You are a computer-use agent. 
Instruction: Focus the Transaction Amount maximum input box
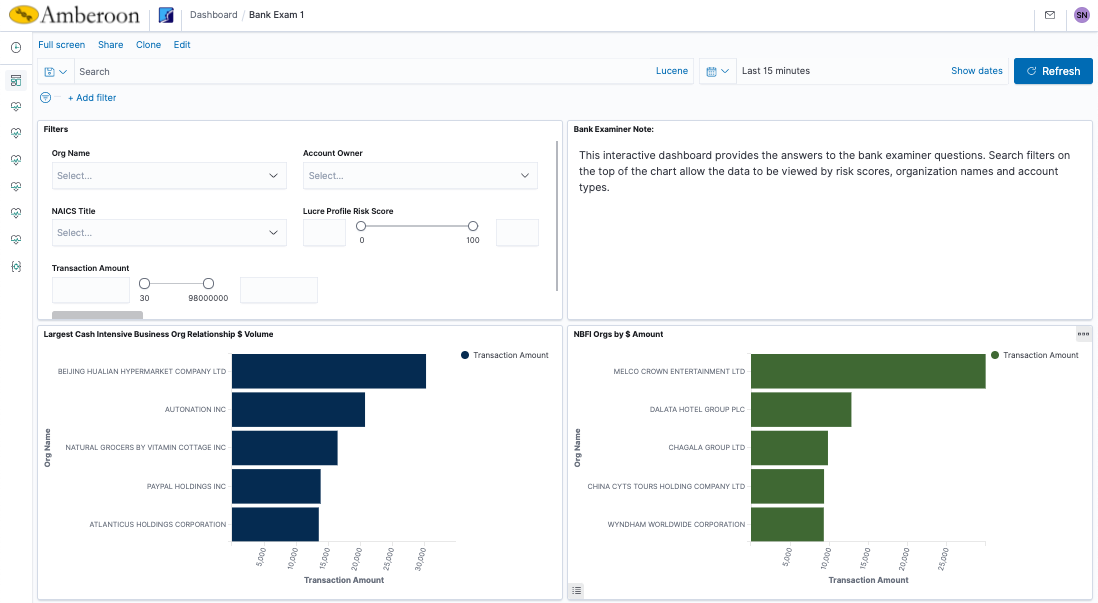point(279,290)
